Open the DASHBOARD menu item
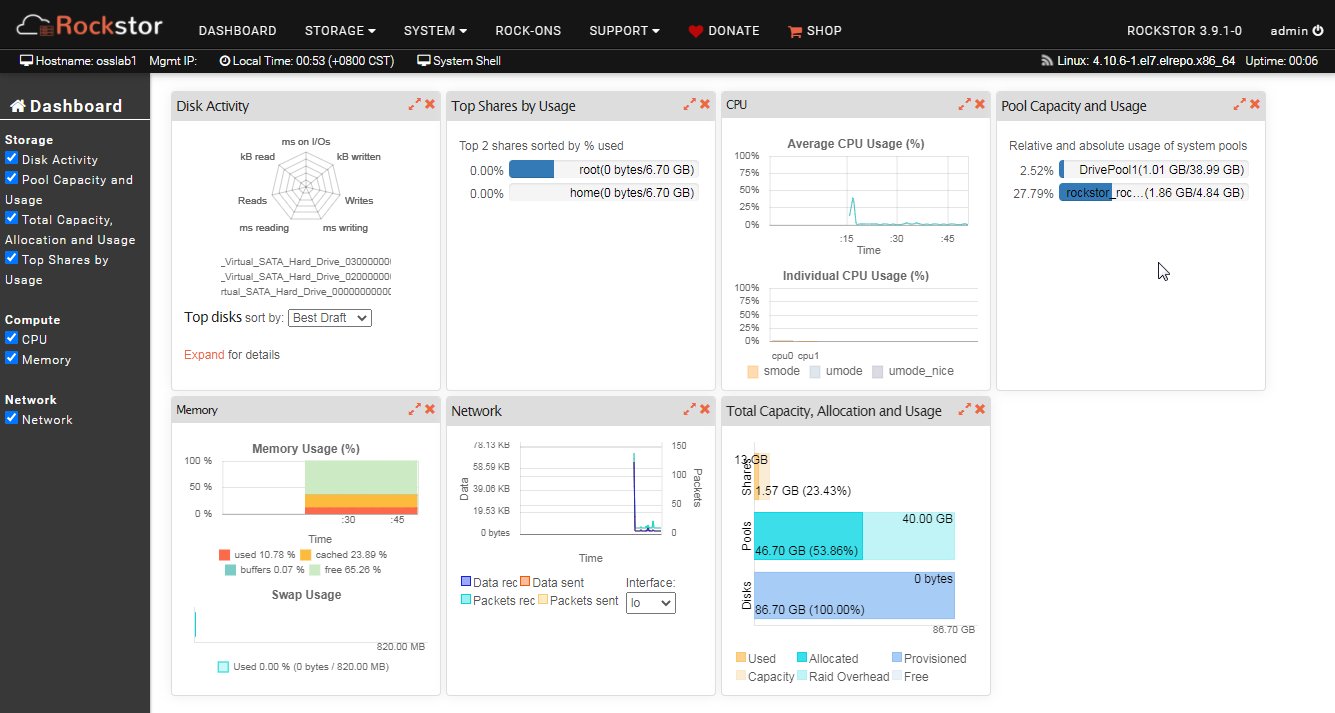 click(x=237, y=31)
